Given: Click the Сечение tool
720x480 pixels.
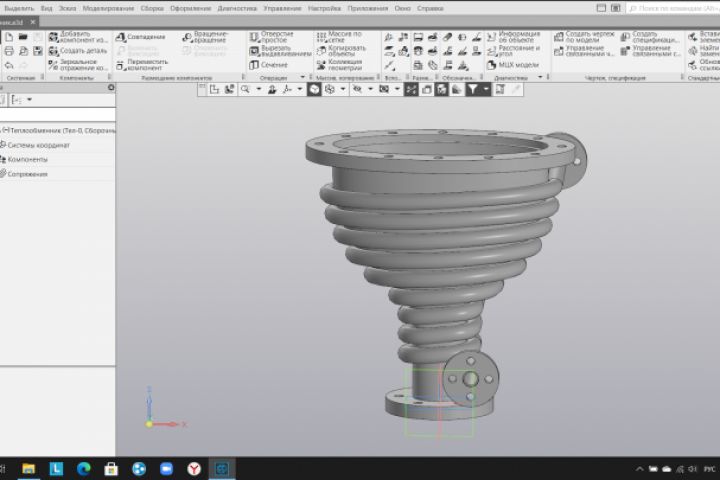Looking at the screenshot, I should coord(269,65).
